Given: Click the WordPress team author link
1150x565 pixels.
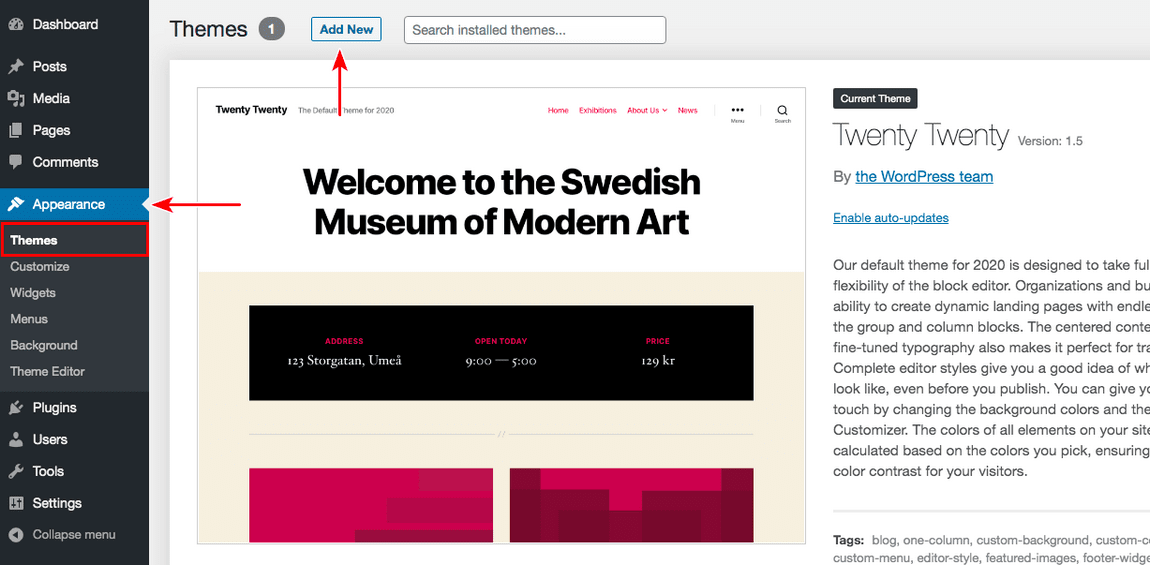Looking at the screenshot, I should (924, 177).
